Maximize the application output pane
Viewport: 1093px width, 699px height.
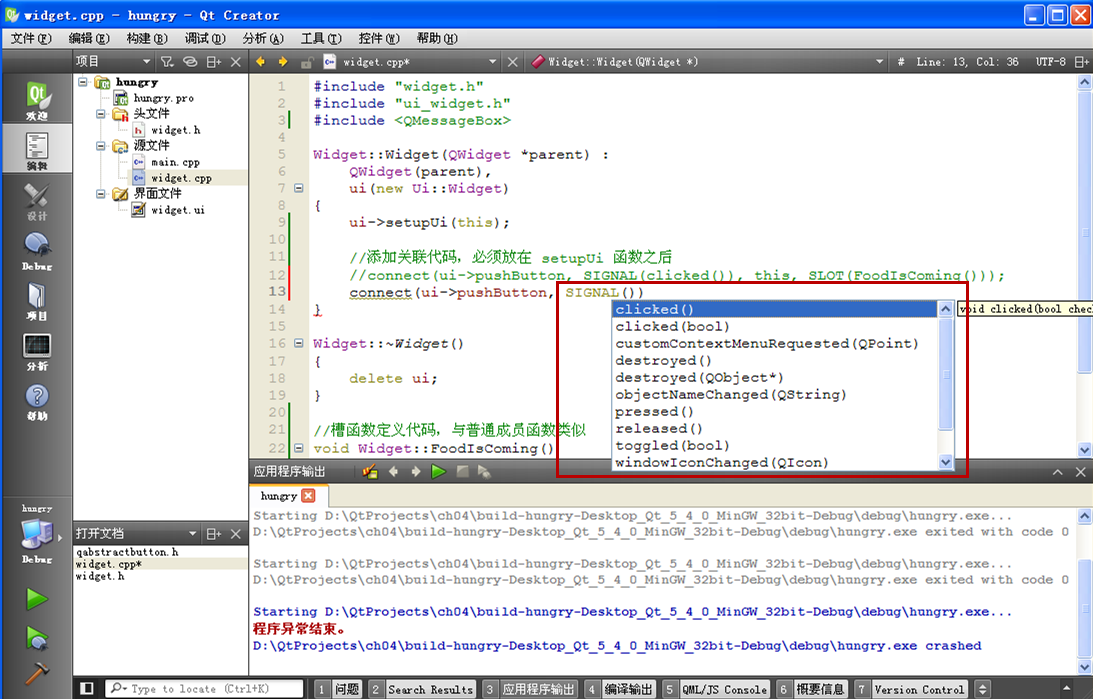pos(1057,472)
